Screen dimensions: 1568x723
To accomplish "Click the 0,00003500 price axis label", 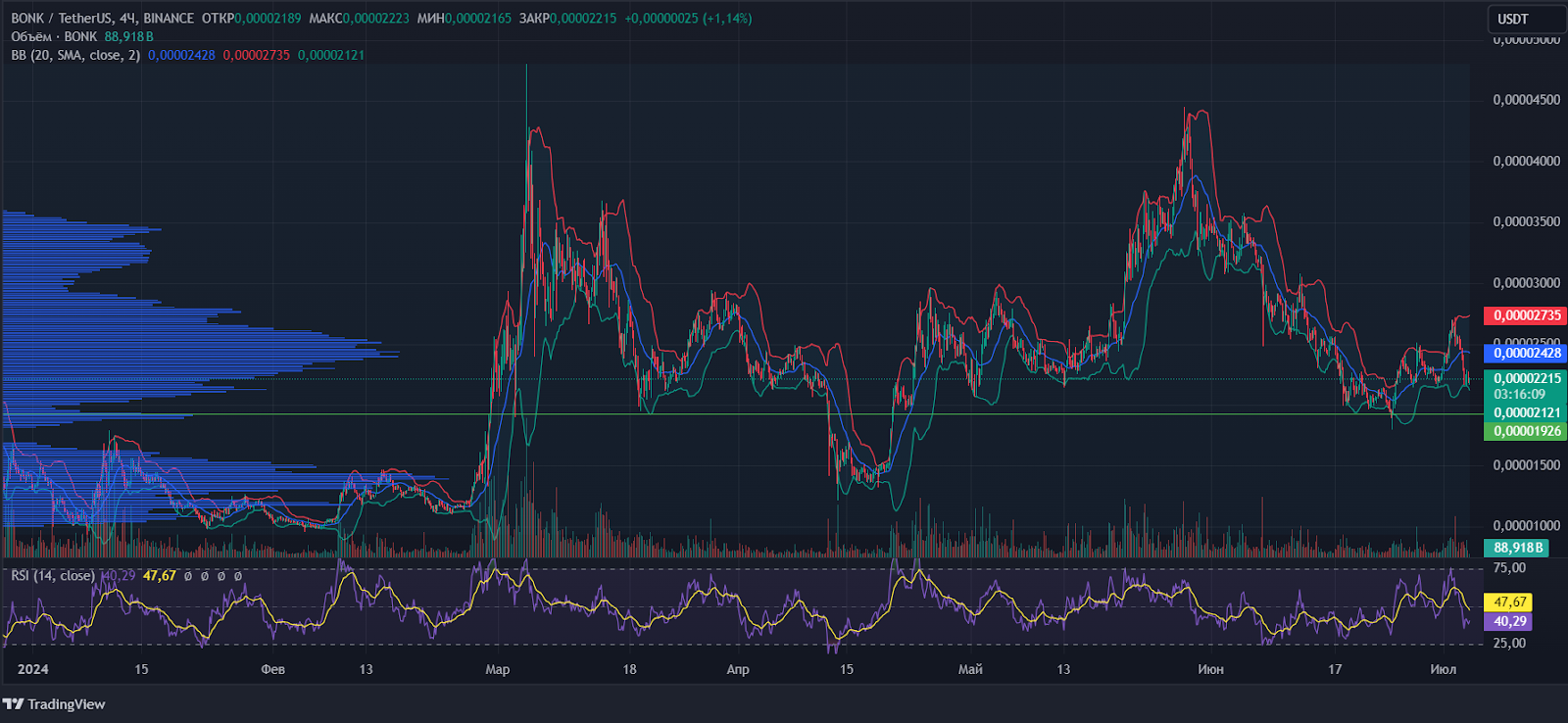I will click(1527, 221).
